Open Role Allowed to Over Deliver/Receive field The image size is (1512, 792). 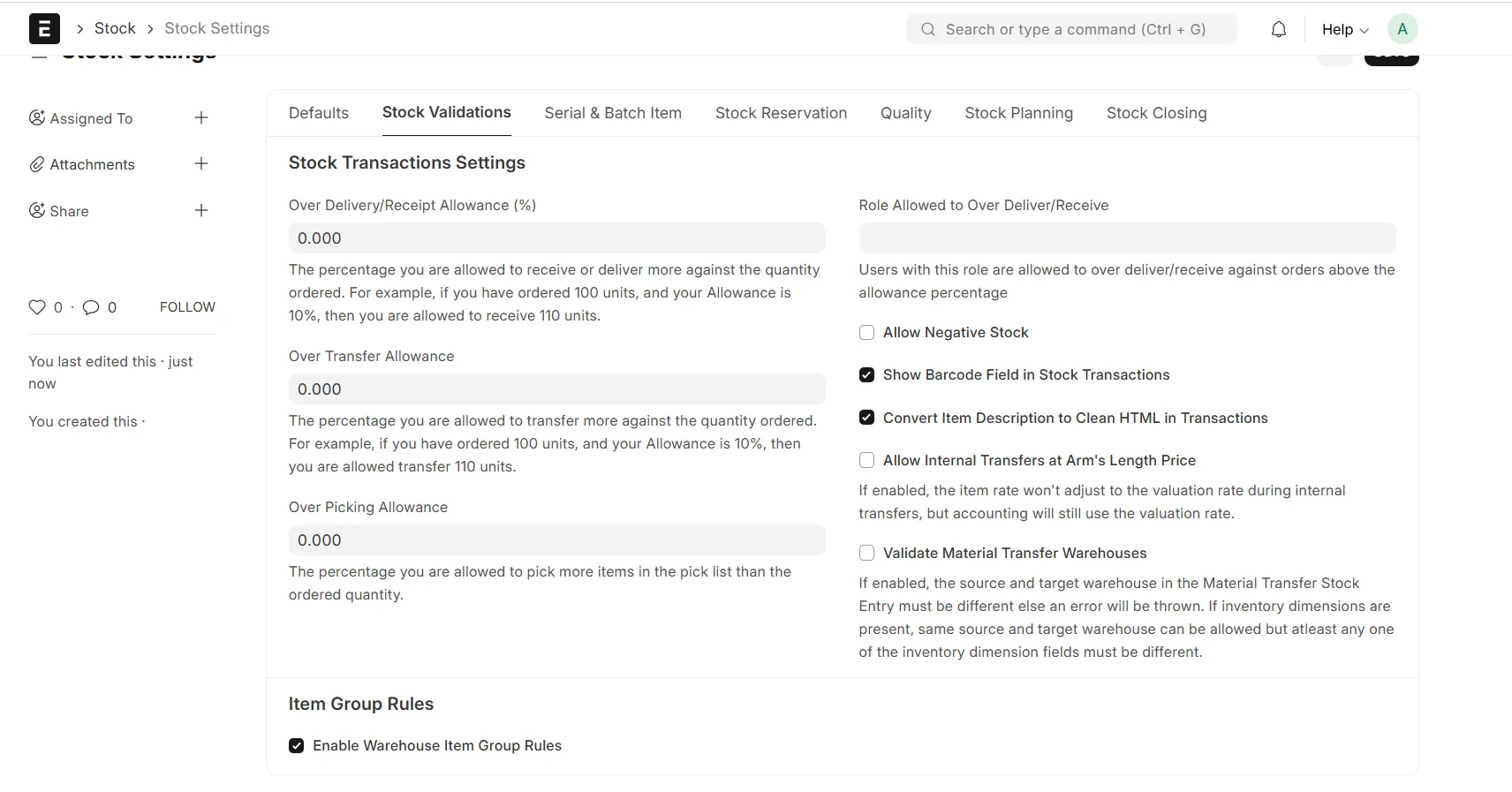pyautogui.click(x=1127, y=238)
